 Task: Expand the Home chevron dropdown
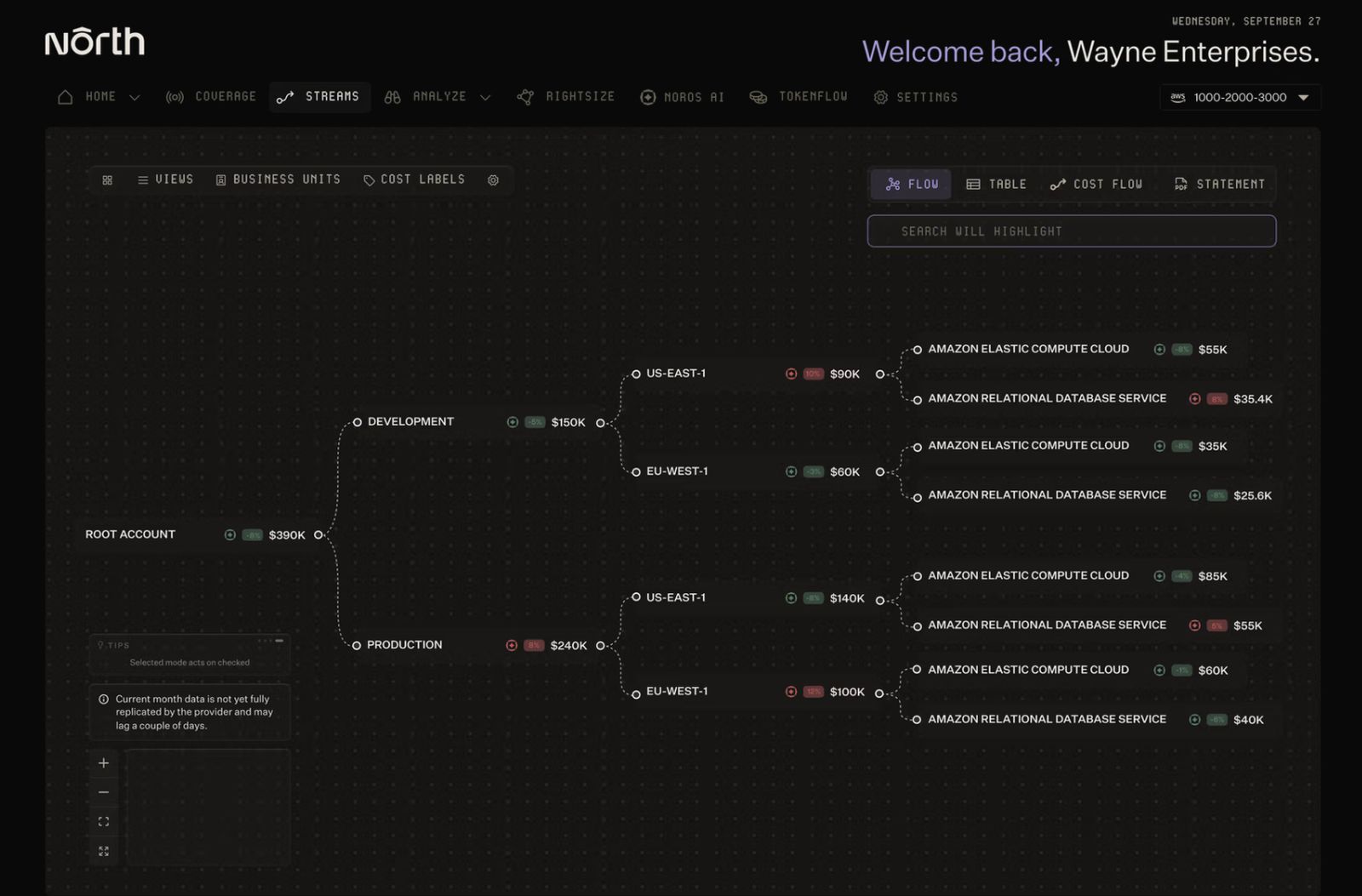click(x=134, y=98)
